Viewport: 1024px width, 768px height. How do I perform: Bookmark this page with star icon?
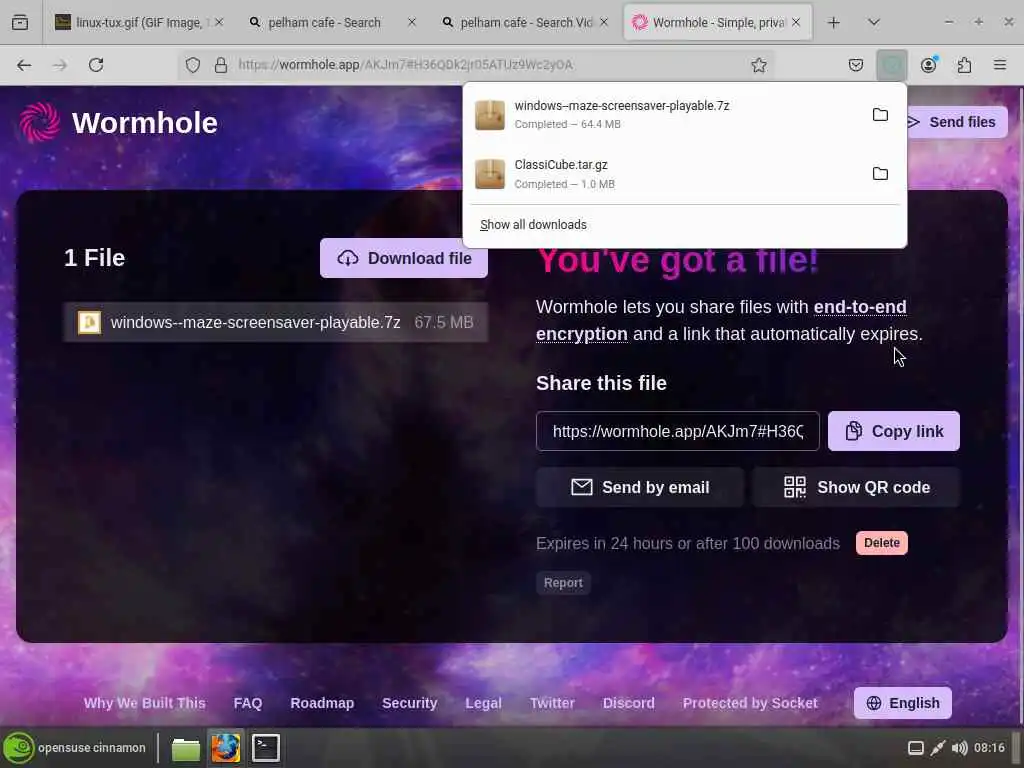758,65
